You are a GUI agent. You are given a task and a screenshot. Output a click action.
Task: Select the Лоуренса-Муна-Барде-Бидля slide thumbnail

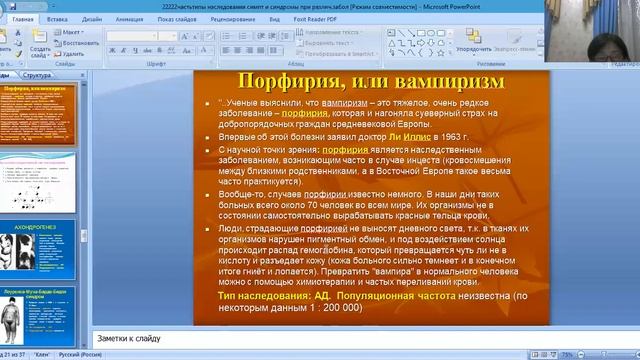38,316
